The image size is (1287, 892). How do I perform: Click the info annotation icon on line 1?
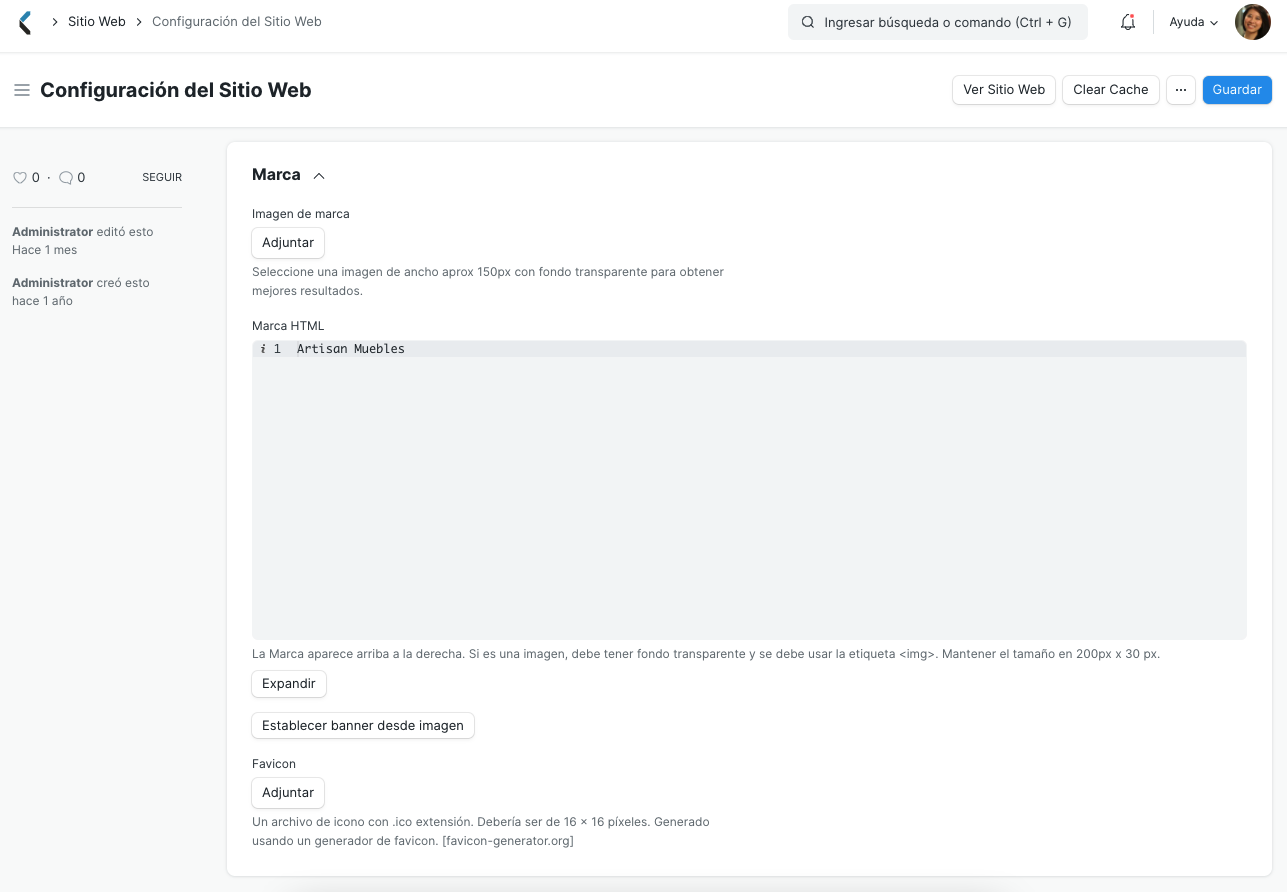262,349
